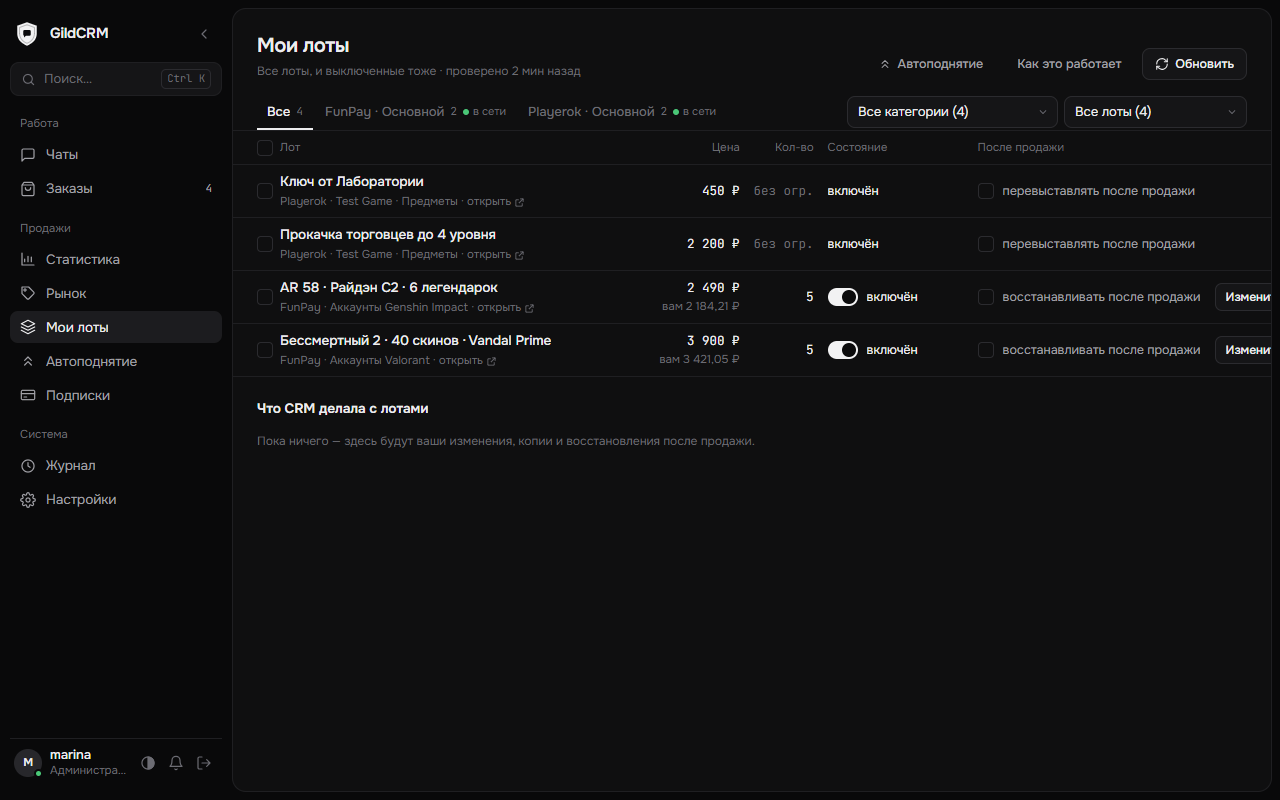This screenshot has height=800, width=1280.
Task: Select the Прокачка торговцев lot checkbox
Action: [265, 244]
